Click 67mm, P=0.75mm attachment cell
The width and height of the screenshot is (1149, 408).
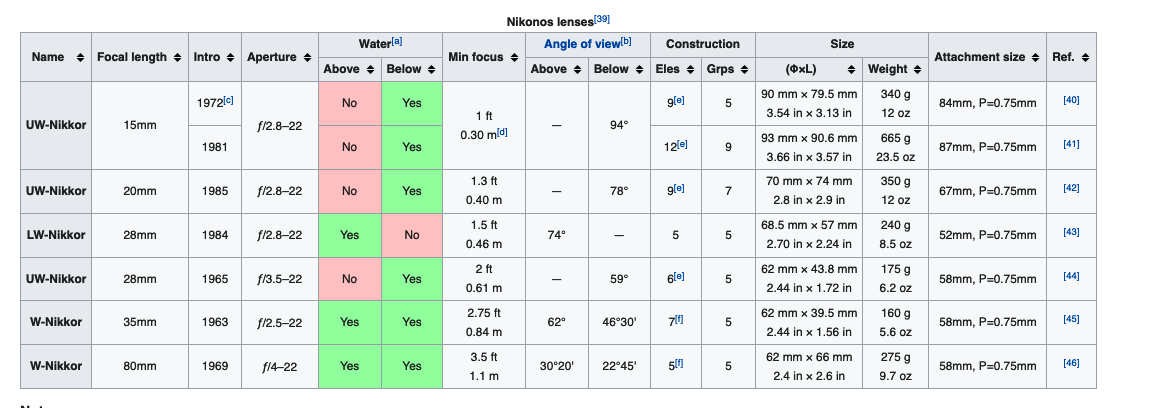(x=988, y=191)
